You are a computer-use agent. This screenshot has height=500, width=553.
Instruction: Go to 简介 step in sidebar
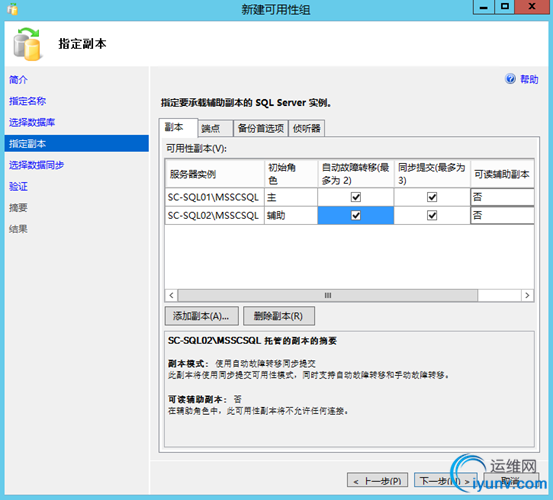18,79
